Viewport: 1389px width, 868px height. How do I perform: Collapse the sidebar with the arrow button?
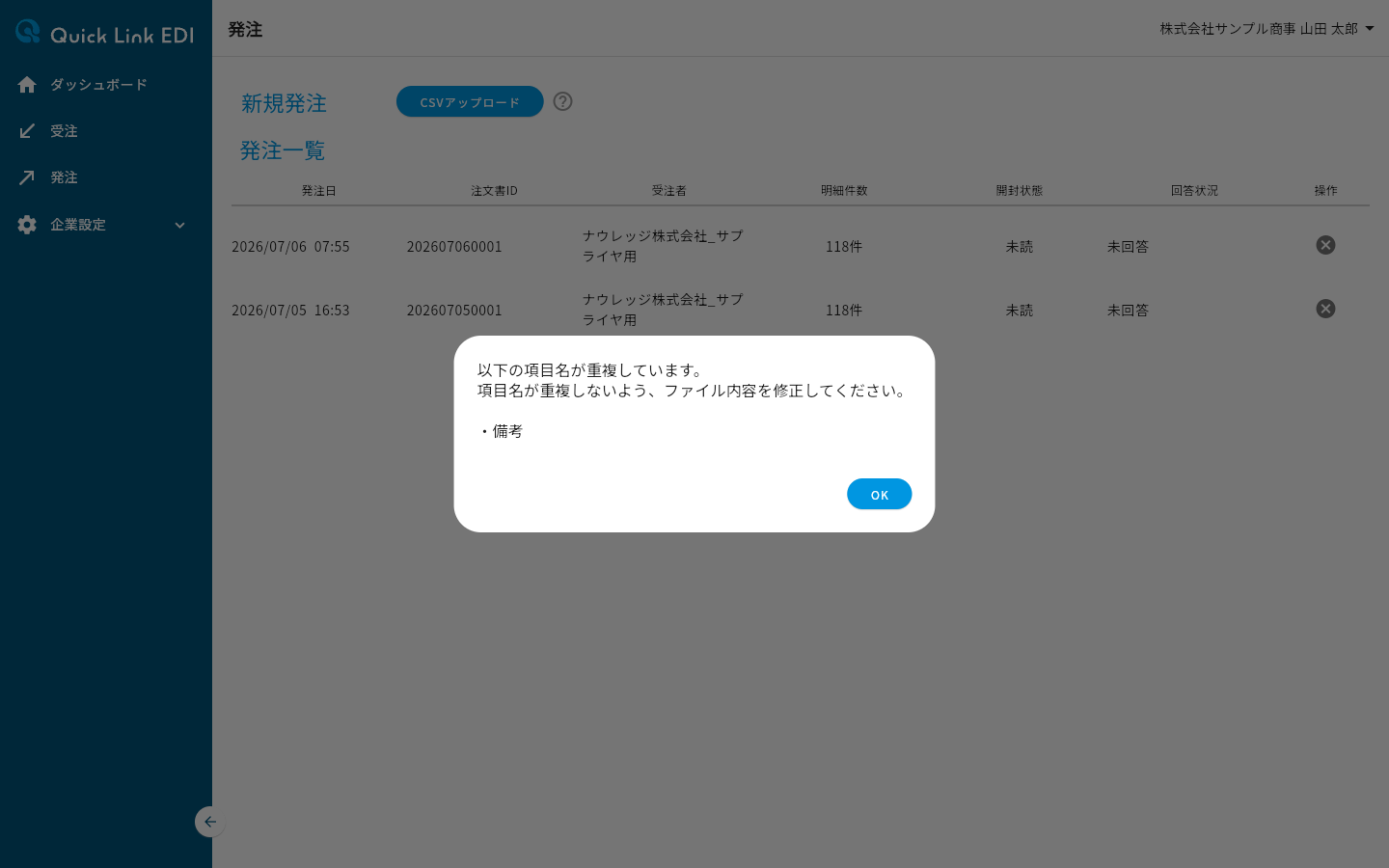click(209, 822)
